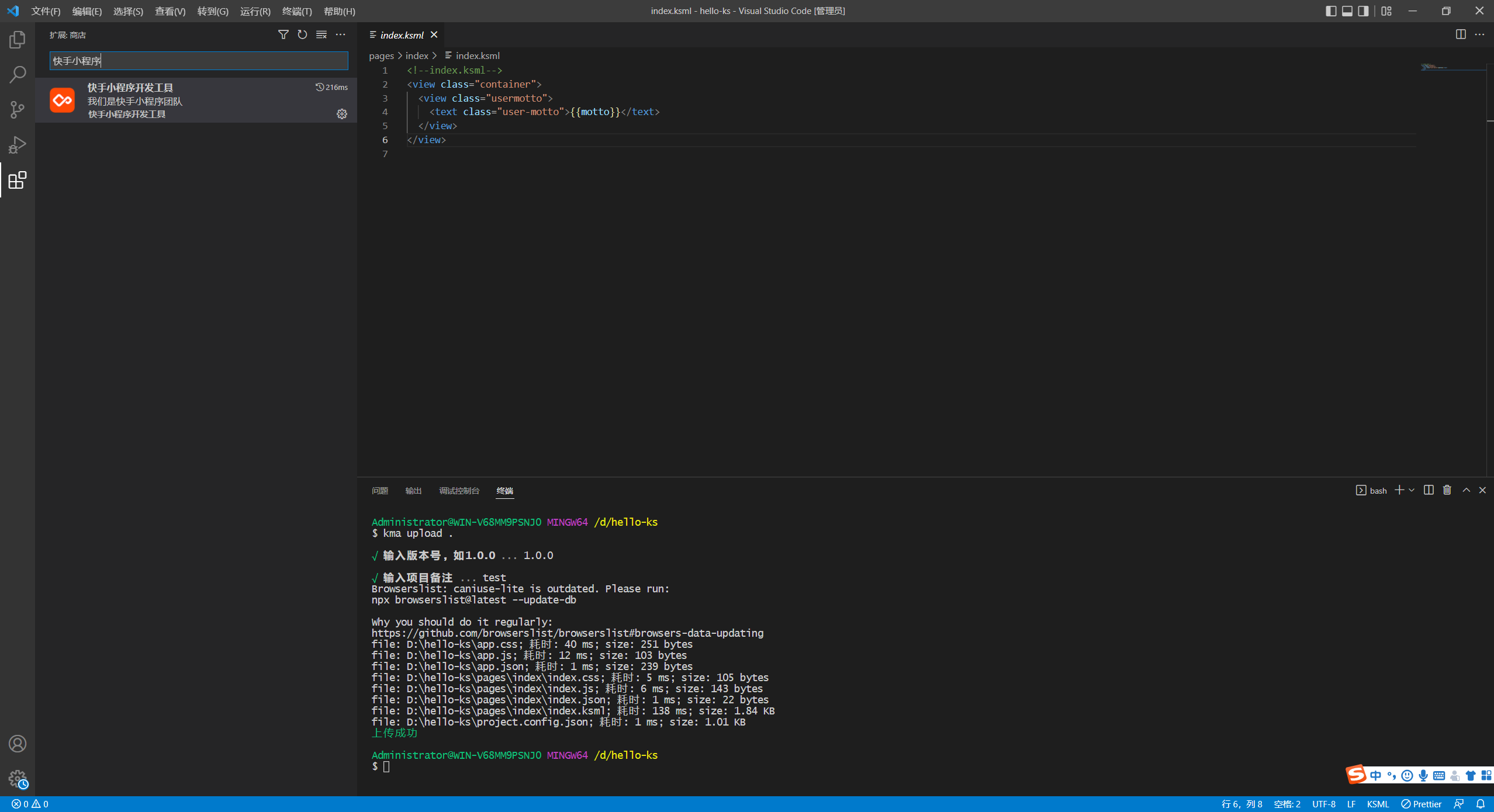Screen dimensions: 1494x812
Task: Close the terminal panel
Action: [1482, 490]
